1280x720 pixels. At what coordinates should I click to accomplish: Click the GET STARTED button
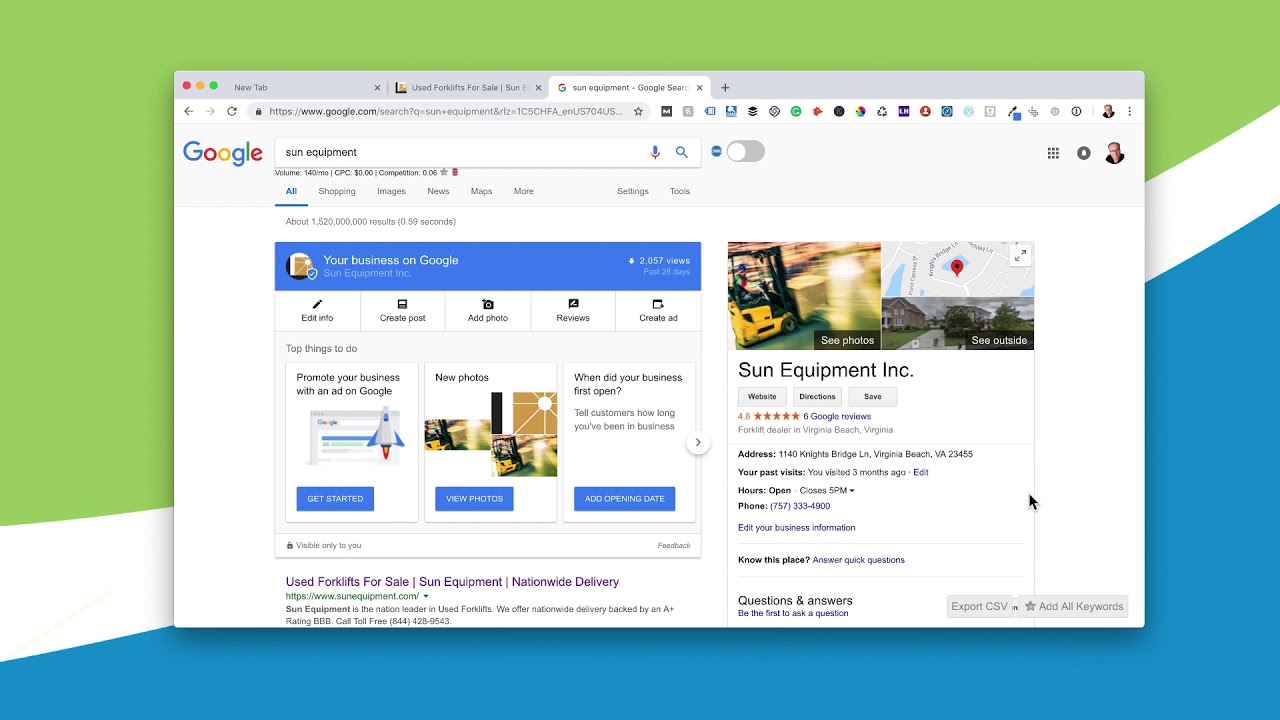(x=335, y=499)
